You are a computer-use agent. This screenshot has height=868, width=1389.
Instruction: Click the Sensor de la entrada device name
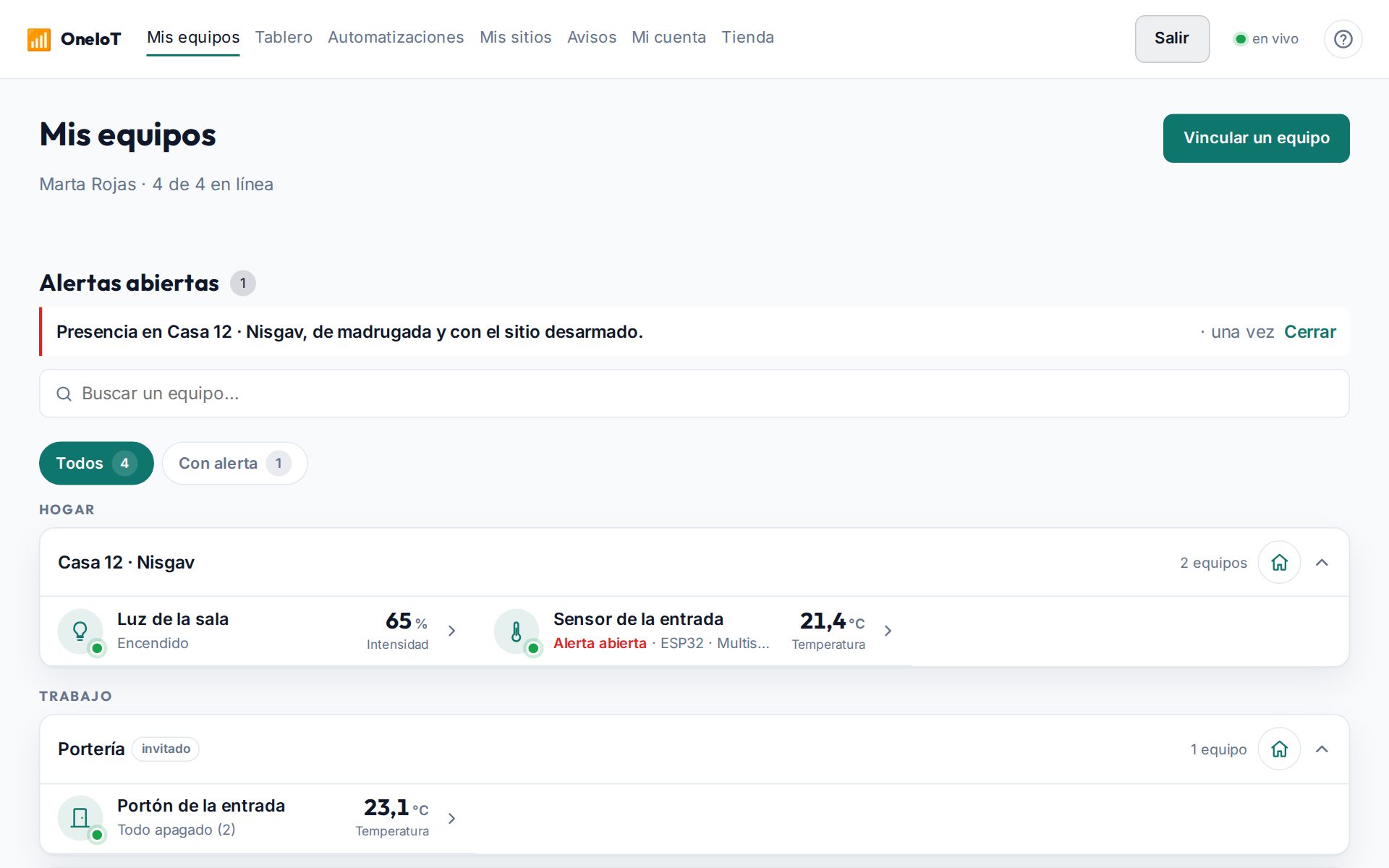638,619
